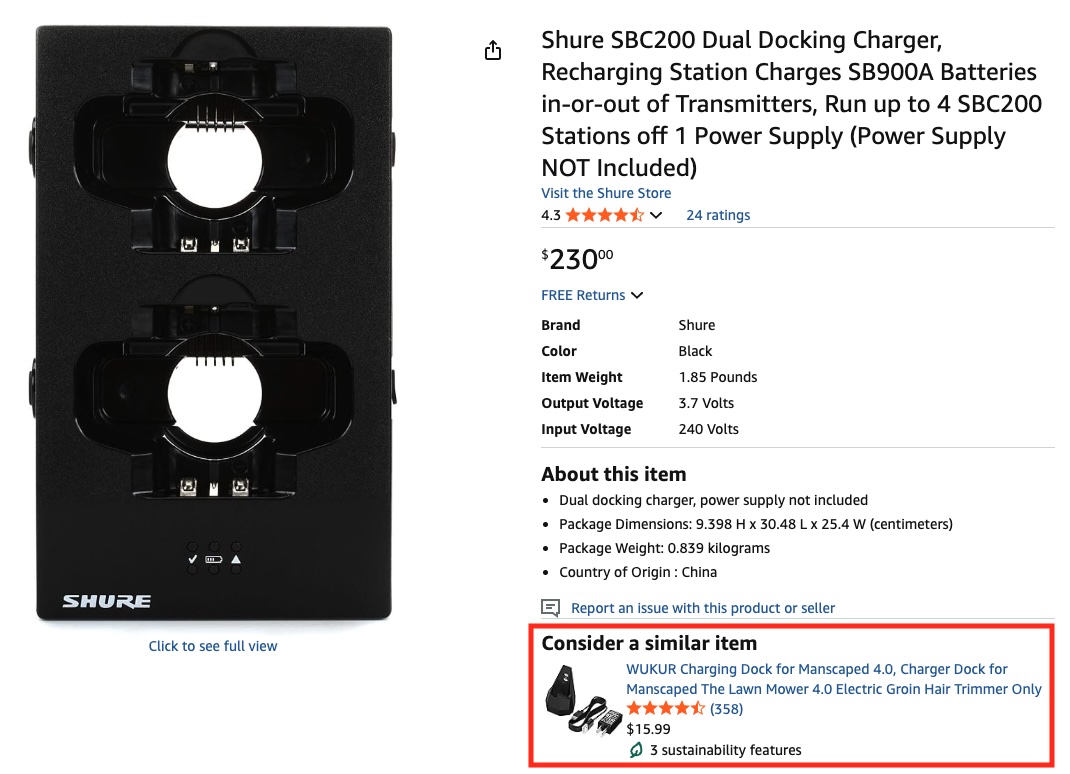Open the 24 ratings link
The width and height of the screenshot is (1070, 774).
coord(717,215)
